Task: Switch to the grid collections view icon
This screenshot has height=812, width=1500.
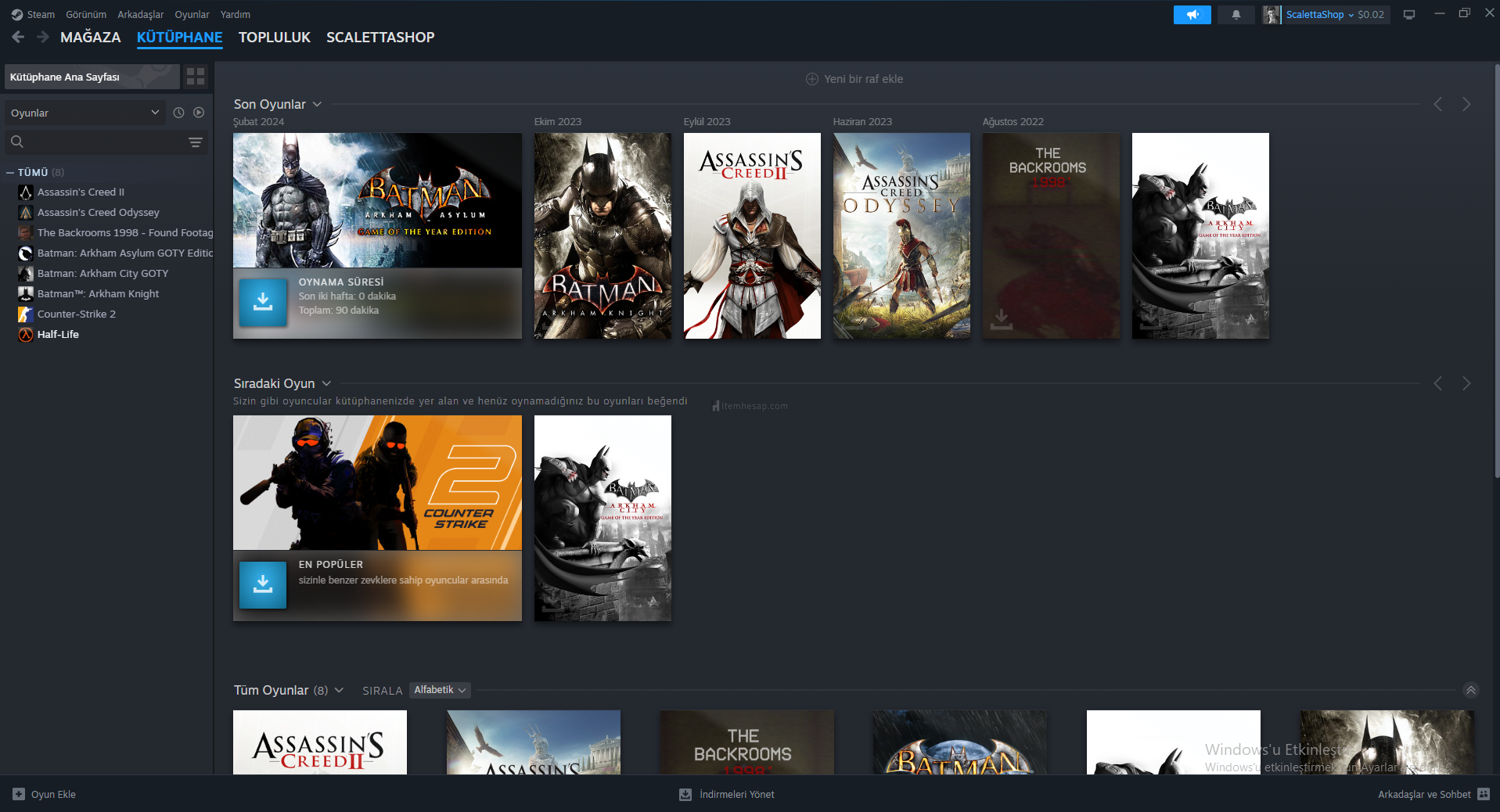Action: (x=196, y=77)
